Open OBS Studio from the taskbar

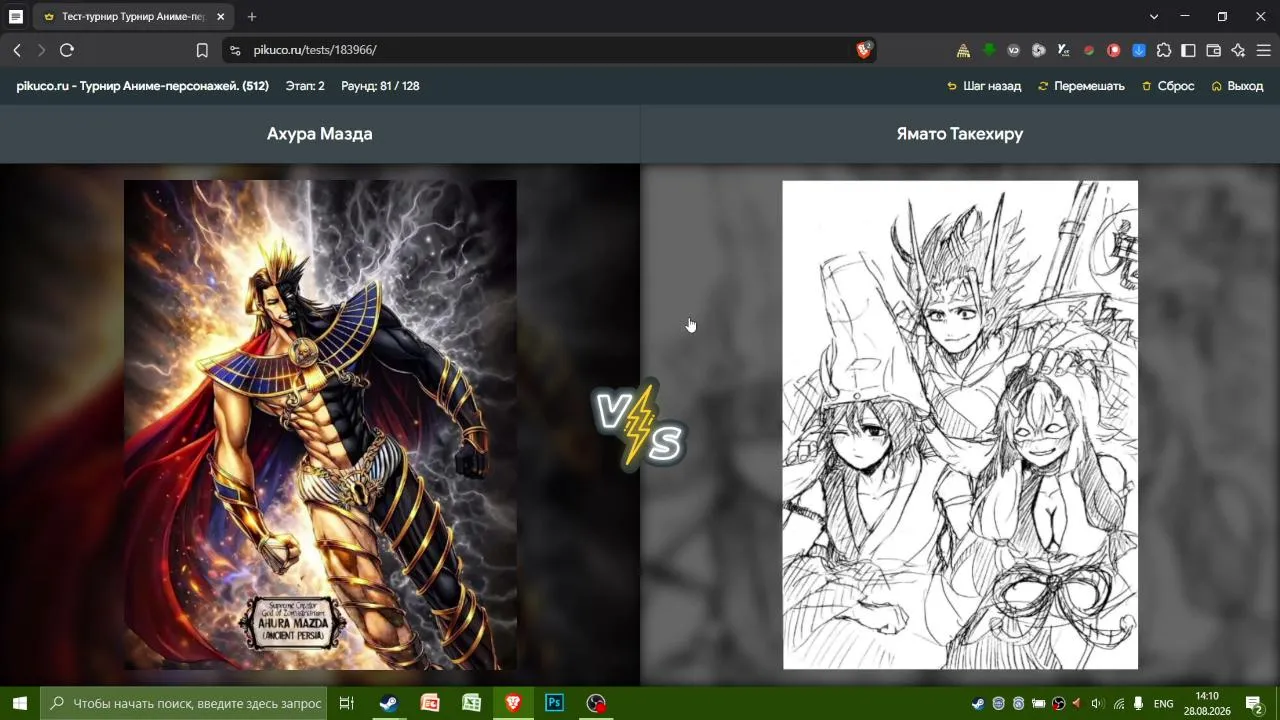tap(596, 703)
